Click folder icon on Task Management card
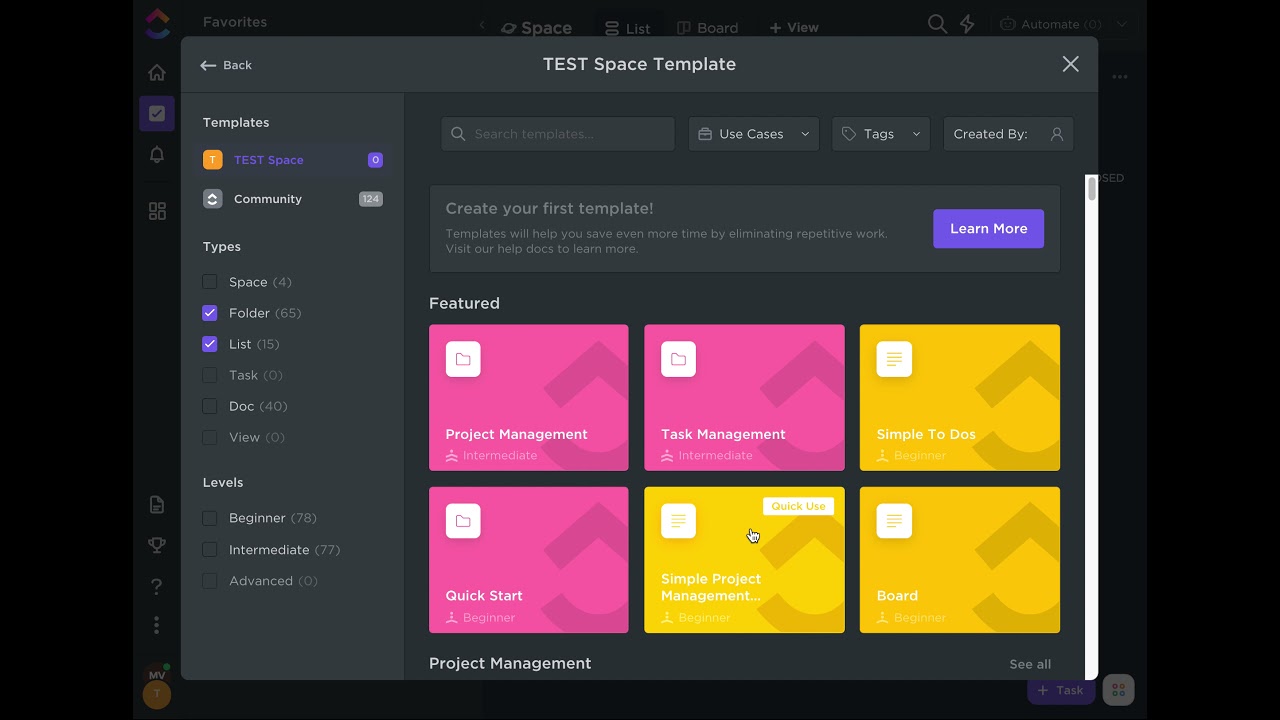 [678, 359]
